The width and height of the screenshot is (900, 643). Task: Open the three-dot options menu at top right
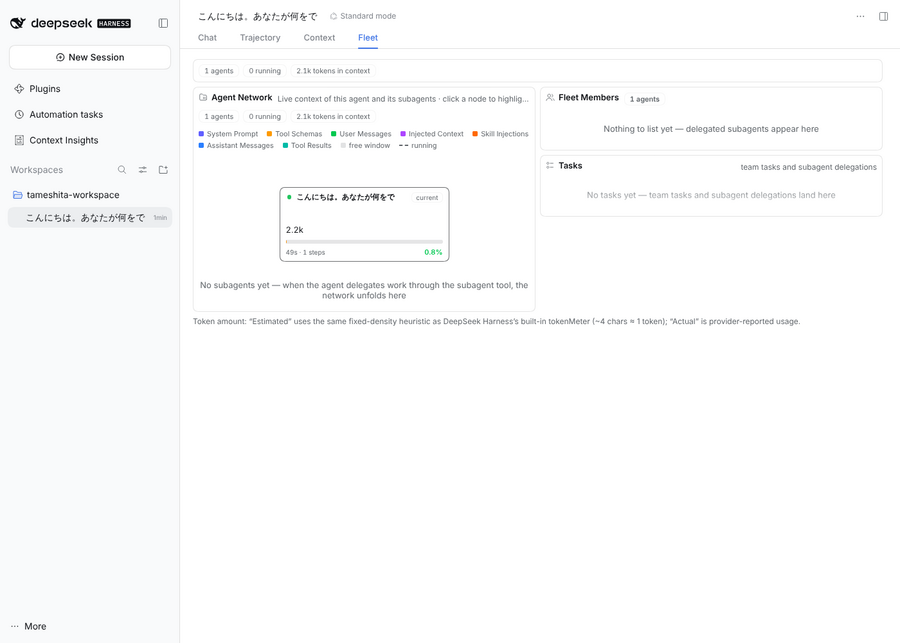pyautogui.click(x=860, y=16)
